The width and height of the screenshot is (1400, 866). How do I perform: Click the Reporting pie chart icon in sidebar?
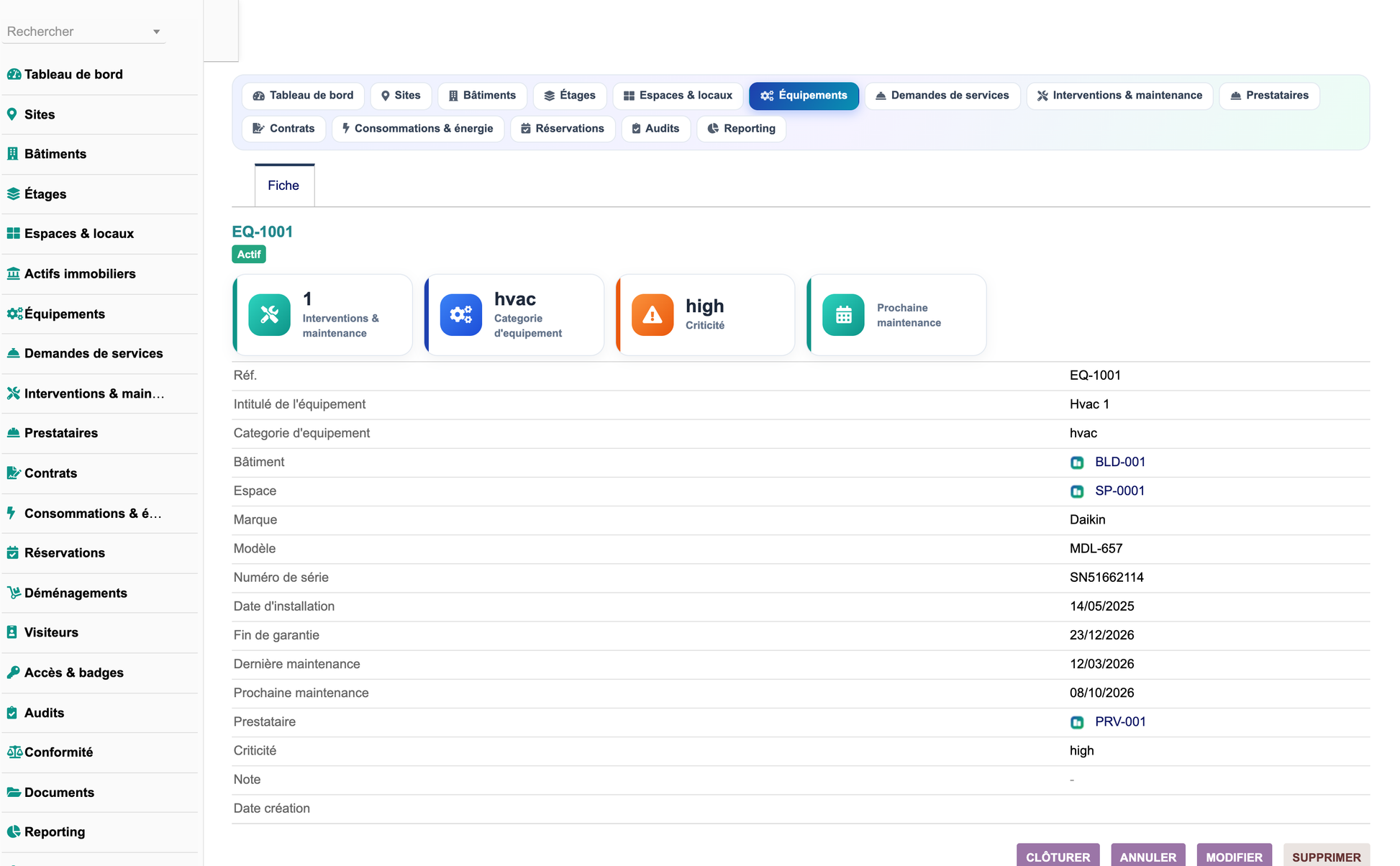click(x=13, y=832)
